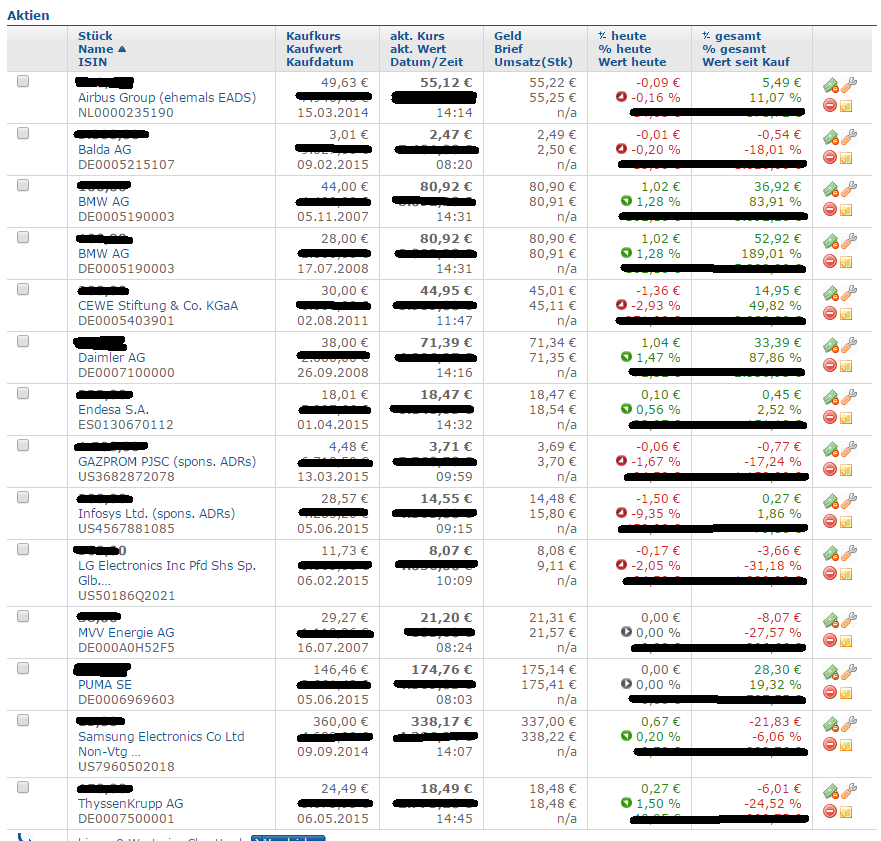Delete PUMA SE with red minus icon
This screenshot has height=841, width=881.
pos(830,692)
